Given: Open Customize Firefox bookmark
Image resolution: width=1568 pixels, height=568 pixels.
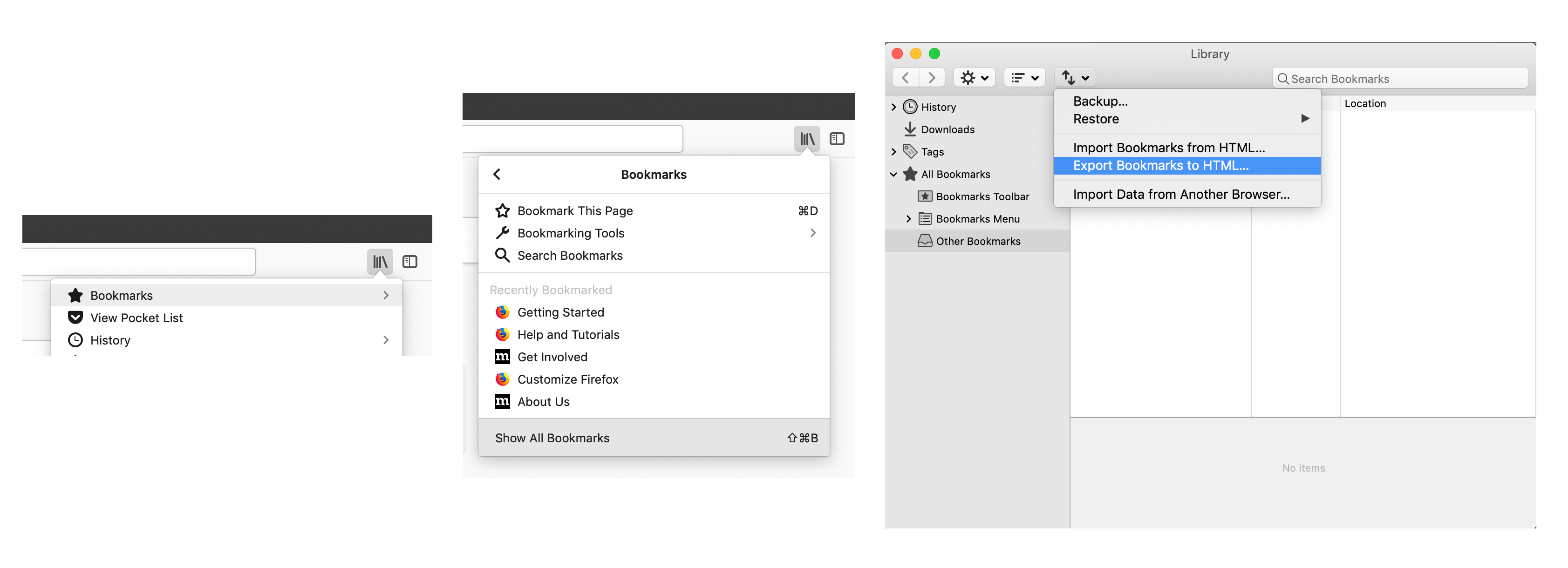Looking at the screenshot, I should click(654, 380).
